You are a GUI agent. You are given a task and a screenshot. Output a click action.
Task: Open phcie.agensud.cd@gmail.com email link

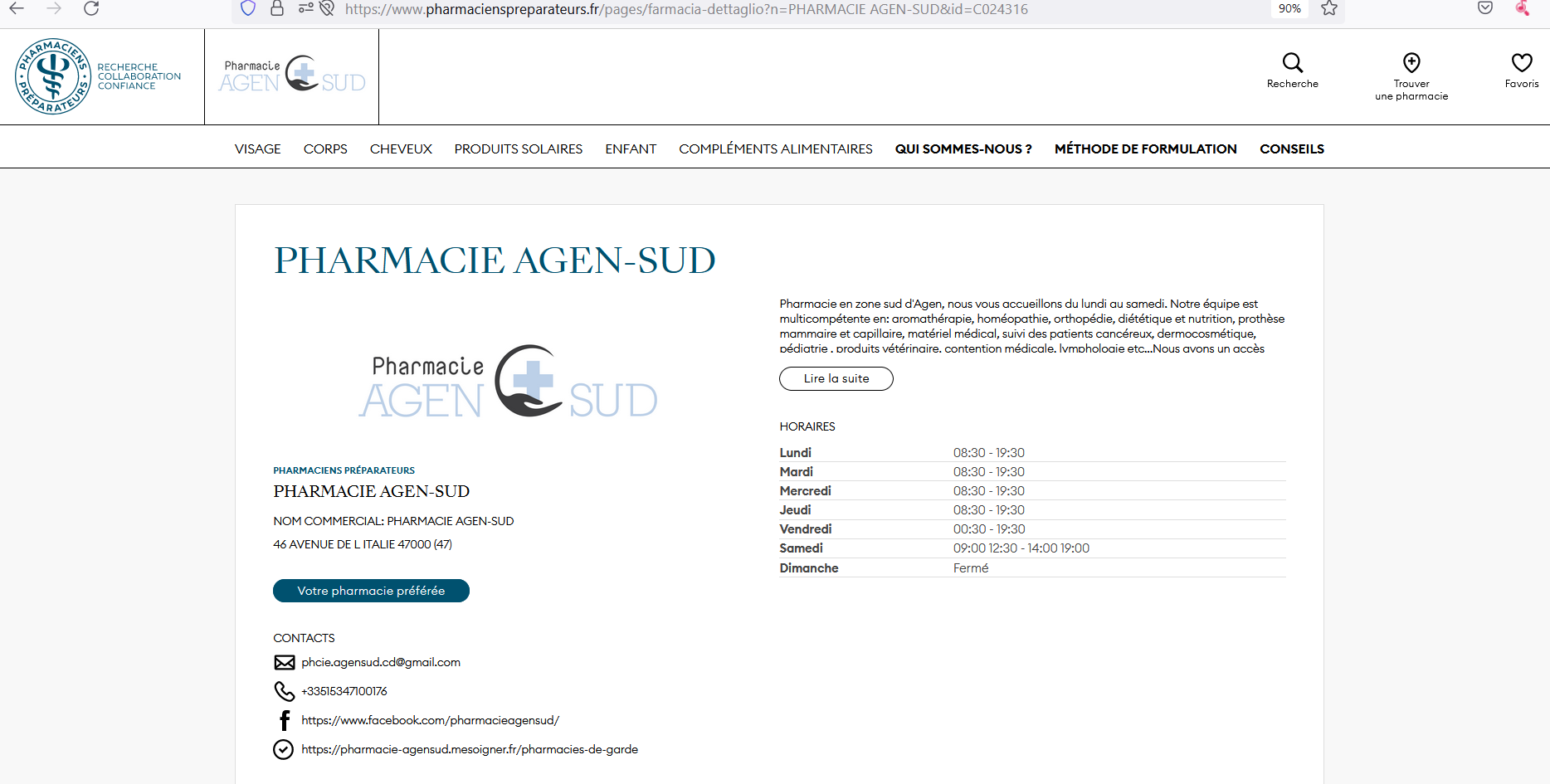pos(381,662)
